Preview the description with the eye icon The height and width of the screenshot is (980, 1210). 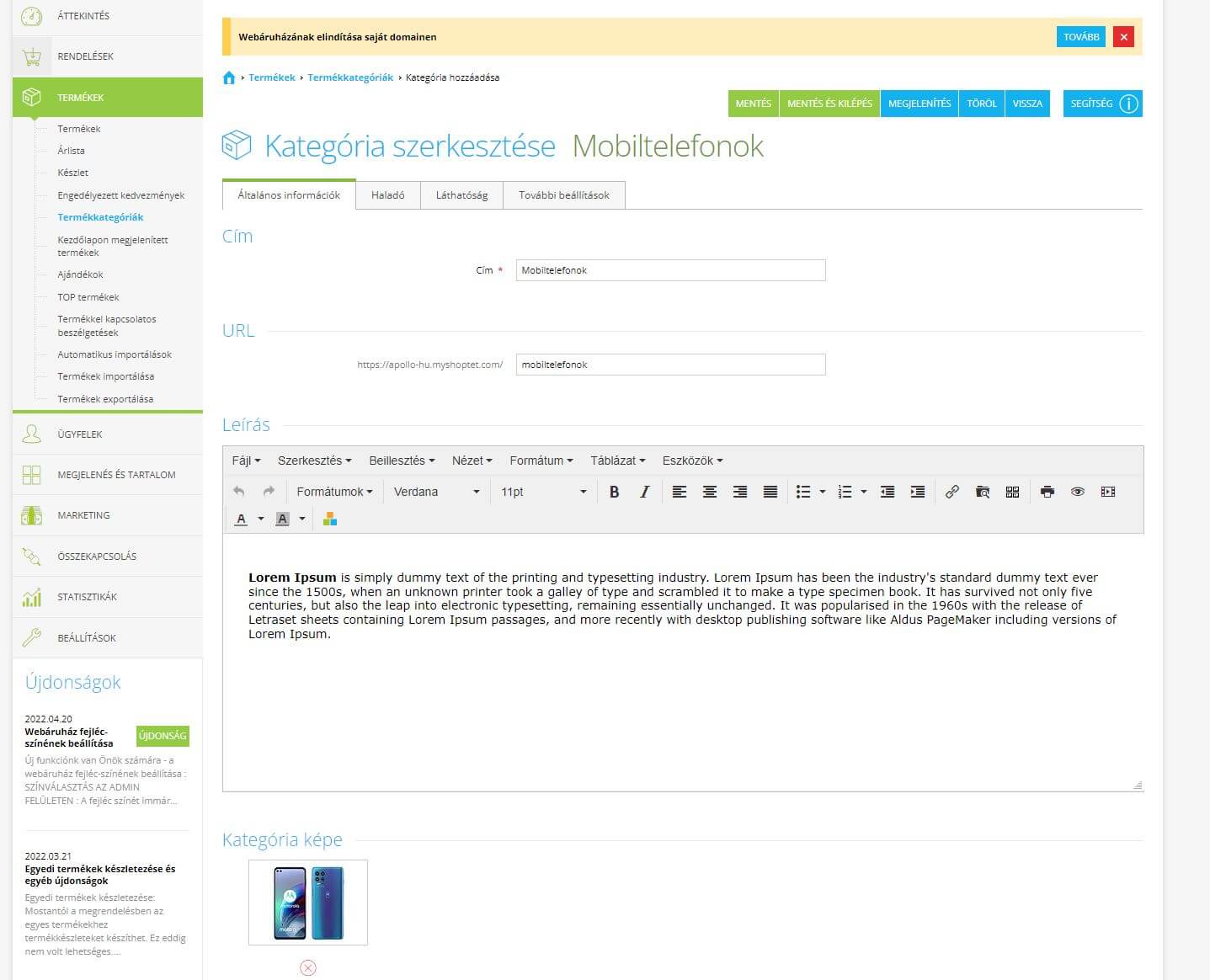tap(1078, 492)
